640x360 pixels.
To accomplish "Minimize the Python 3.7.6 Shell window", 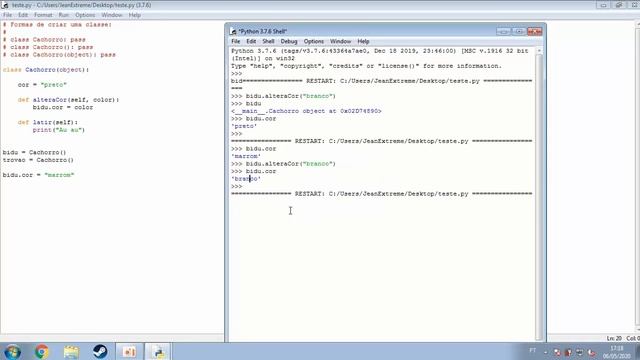I will click(x=503, y=31).
